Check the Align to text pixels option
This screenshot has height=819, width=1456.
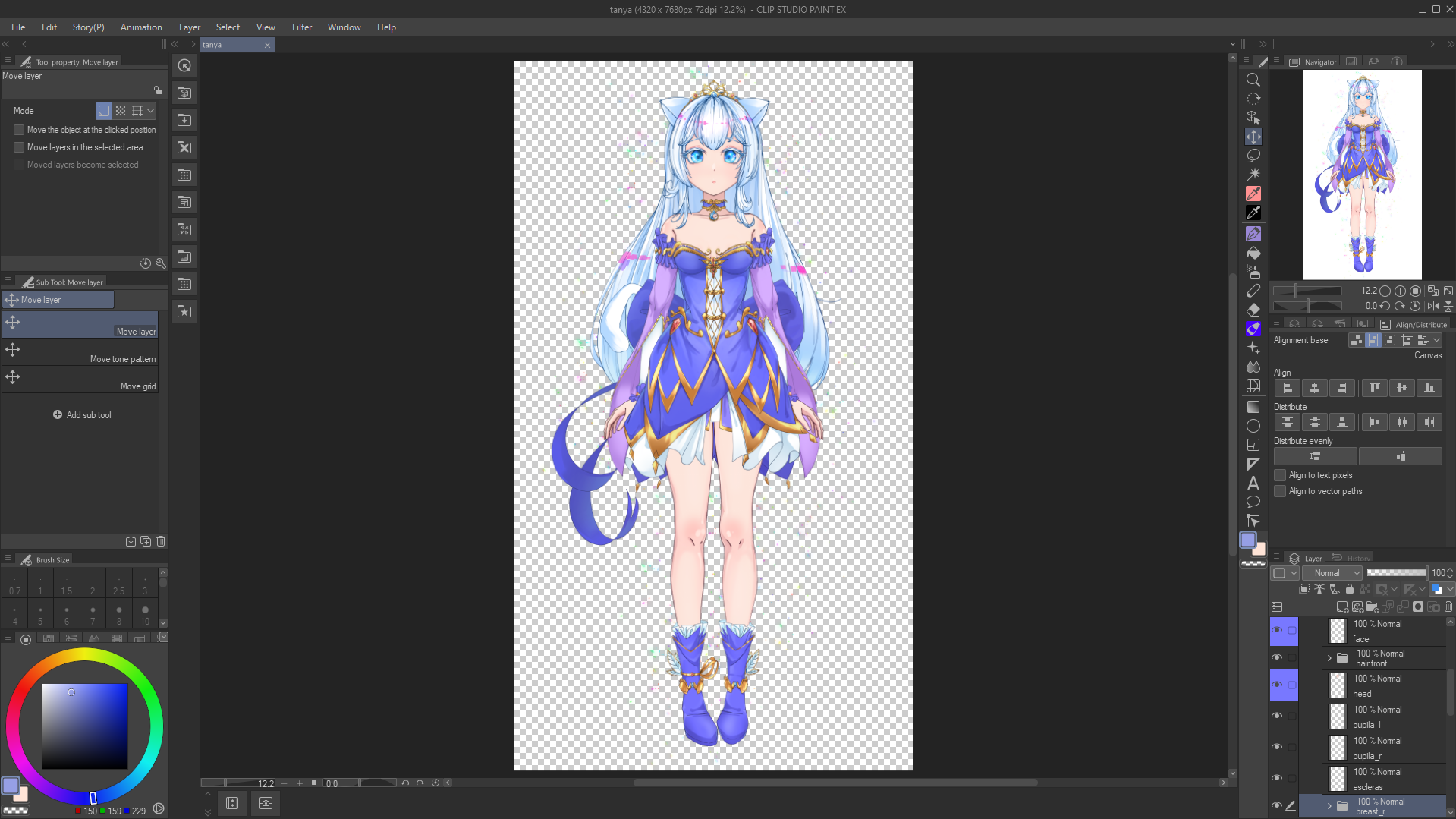point(1280,475)
